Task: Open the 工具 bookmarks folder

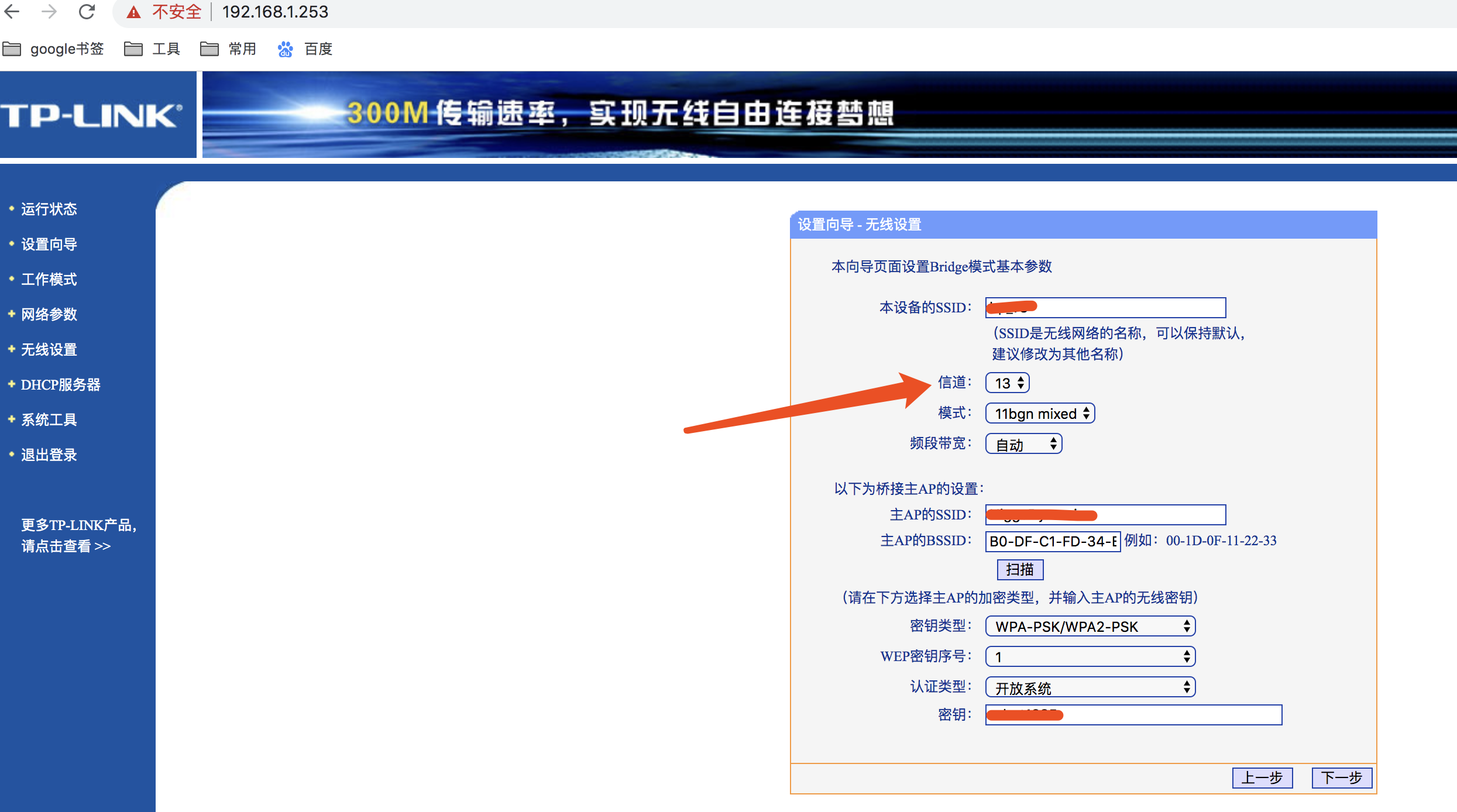Action: point(152,49)
